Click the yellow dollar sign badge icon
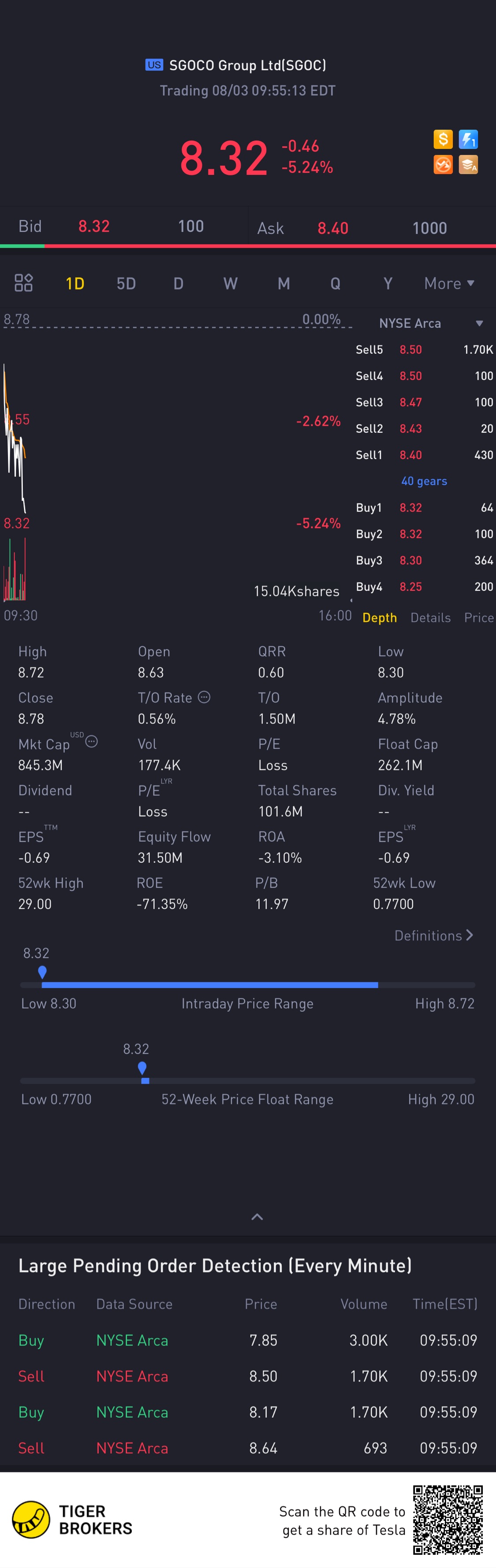Viewport: 496px width, 1568px height. pyautogui.click(x=443, y=139)
